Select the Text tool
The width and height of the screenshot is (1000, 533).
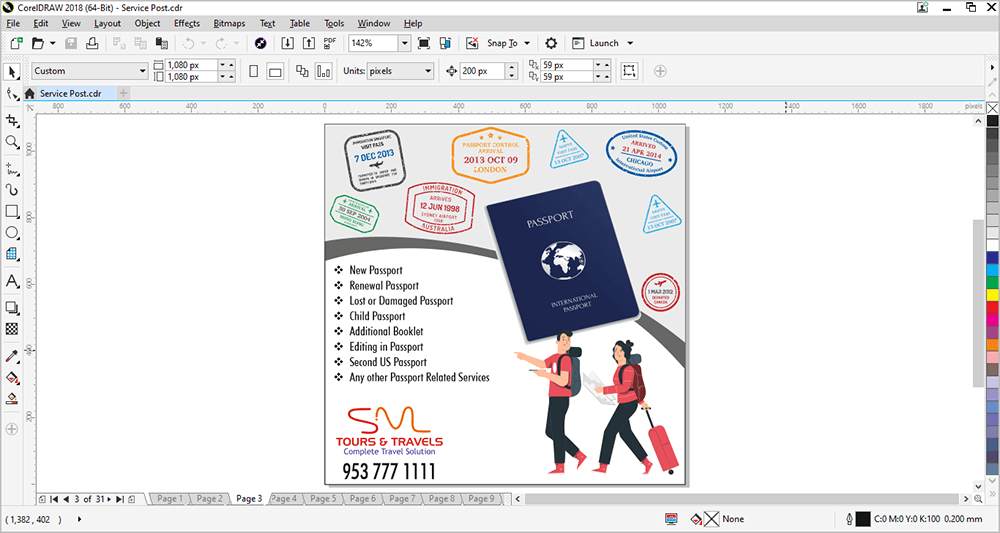tap(11, 281)
